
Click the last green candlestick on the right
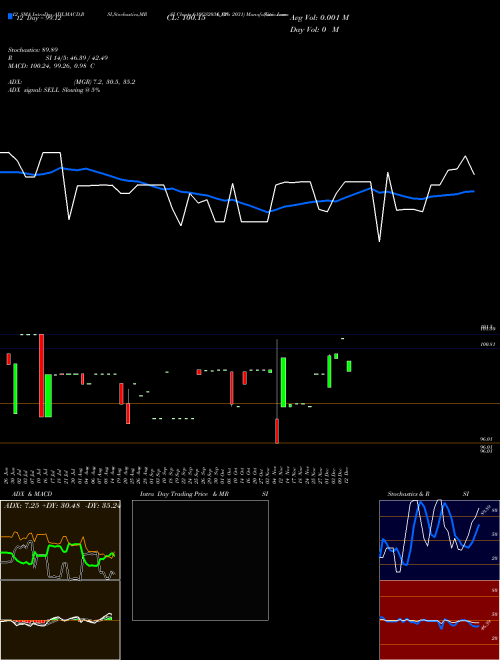pyautogui.click(x=349, y=366)
